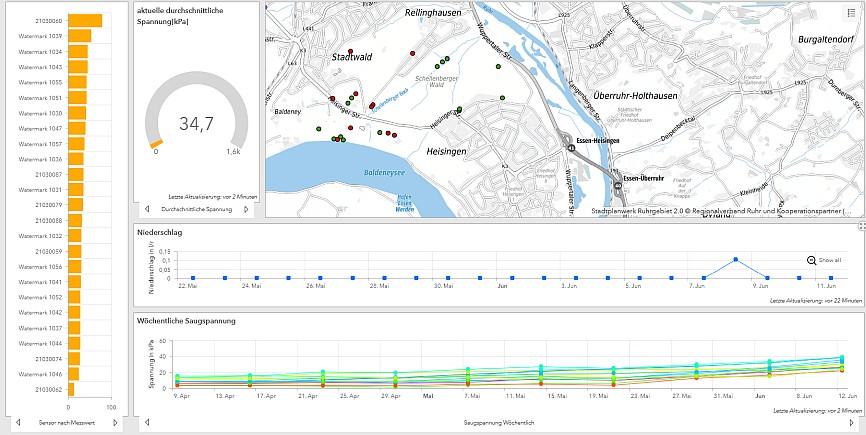Click the Show all text in Niederschlag chart
Viewport: 866px width, 435px height.
point(830,260)
